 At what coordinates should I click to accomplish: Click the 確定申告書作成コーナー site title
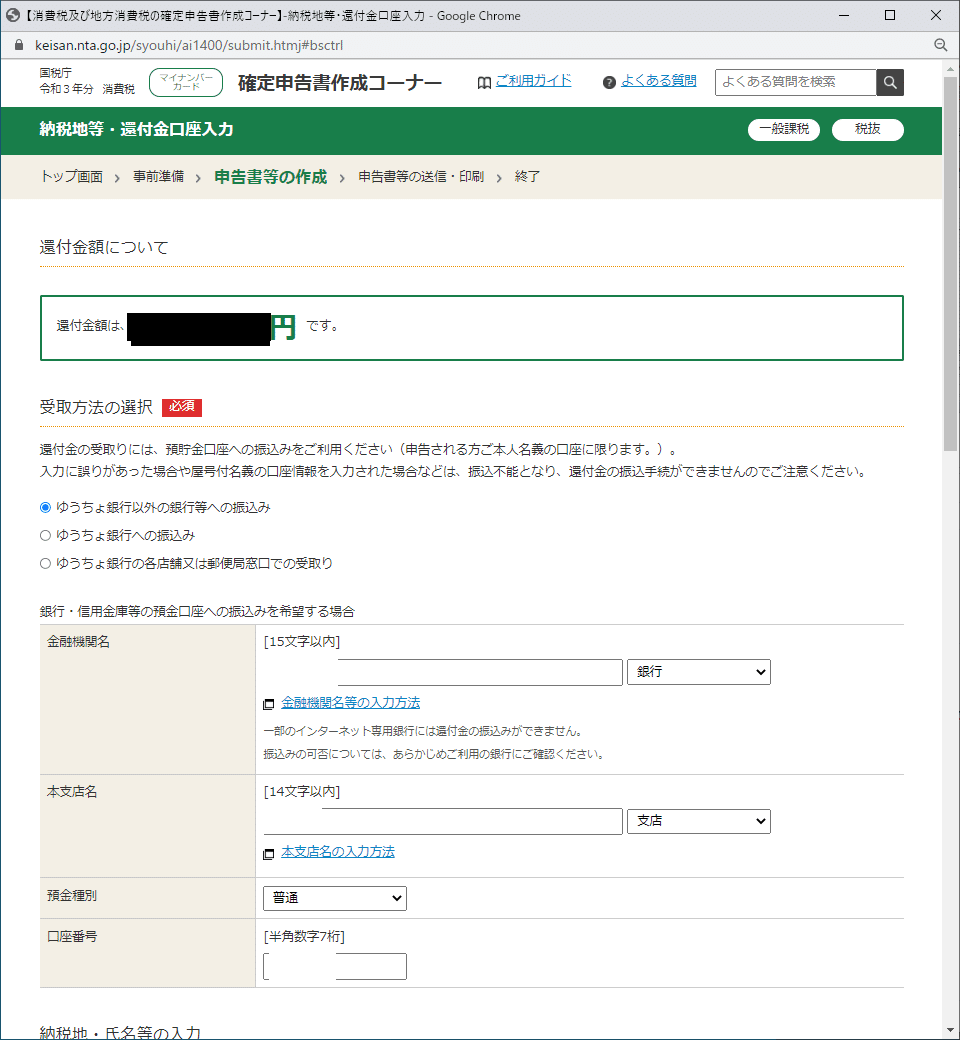point(340,83)
